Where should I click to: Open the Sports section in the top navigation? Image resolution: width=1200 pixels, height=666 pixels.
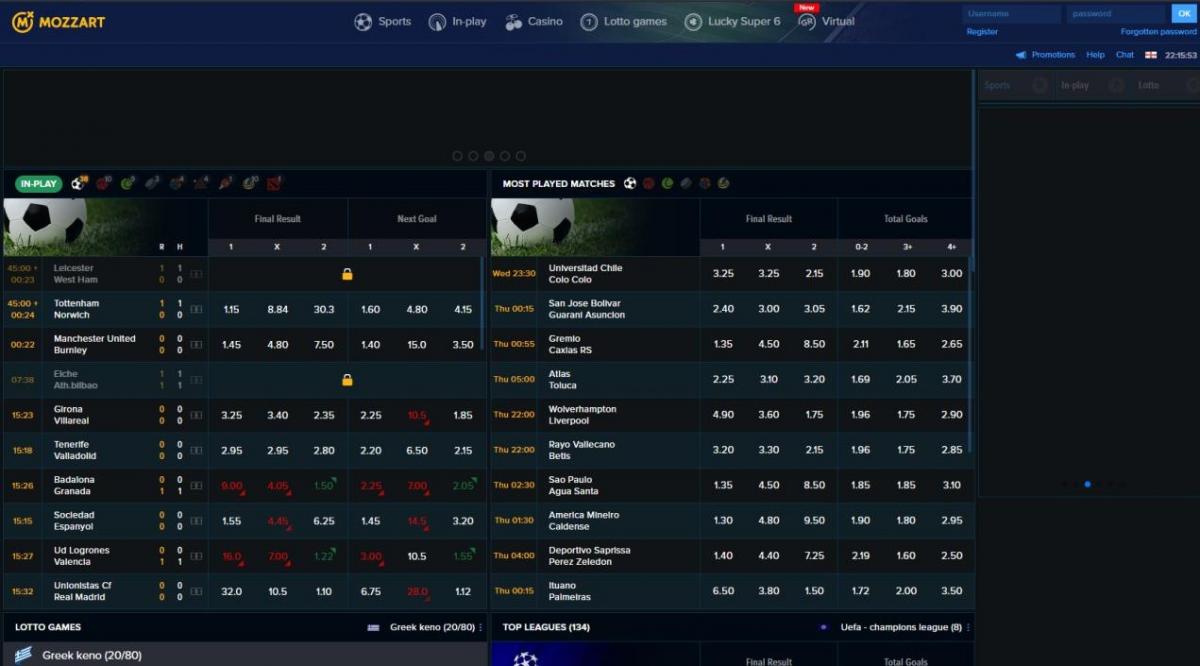(383, 21)
